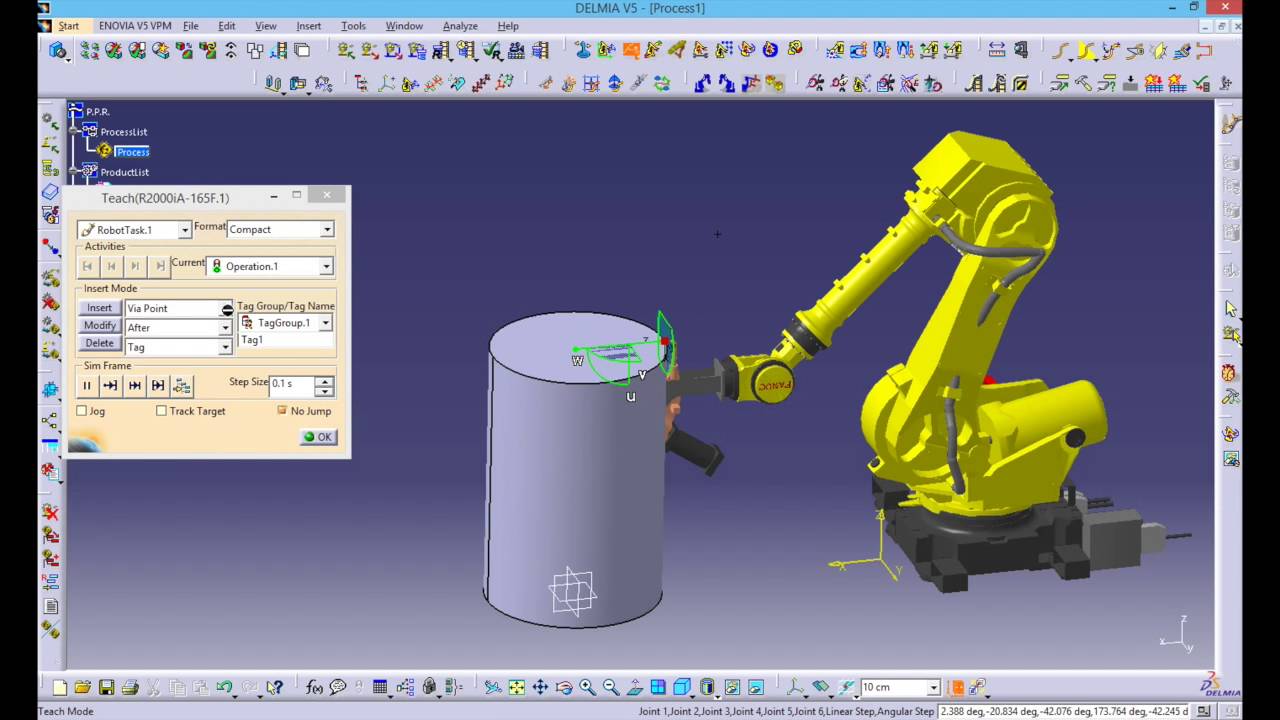Decrease Step Size with down arrow
Image resolution: width=1280 pixels, height=720 pixels.
tap(324, 390)
